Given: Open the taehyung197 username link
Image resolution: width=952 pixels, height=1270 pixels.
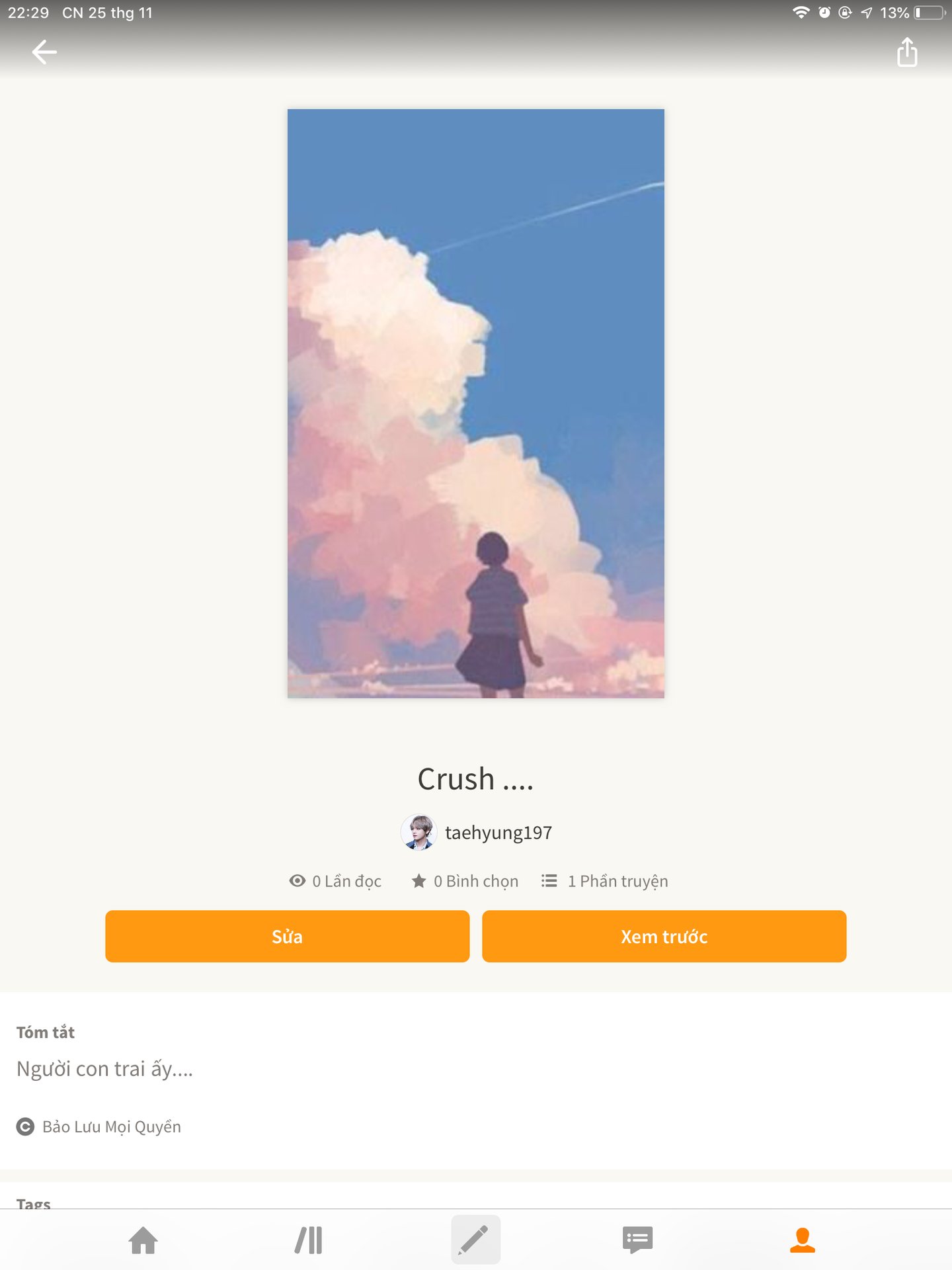Looking at the screenshot, I should tap(498, 833).
